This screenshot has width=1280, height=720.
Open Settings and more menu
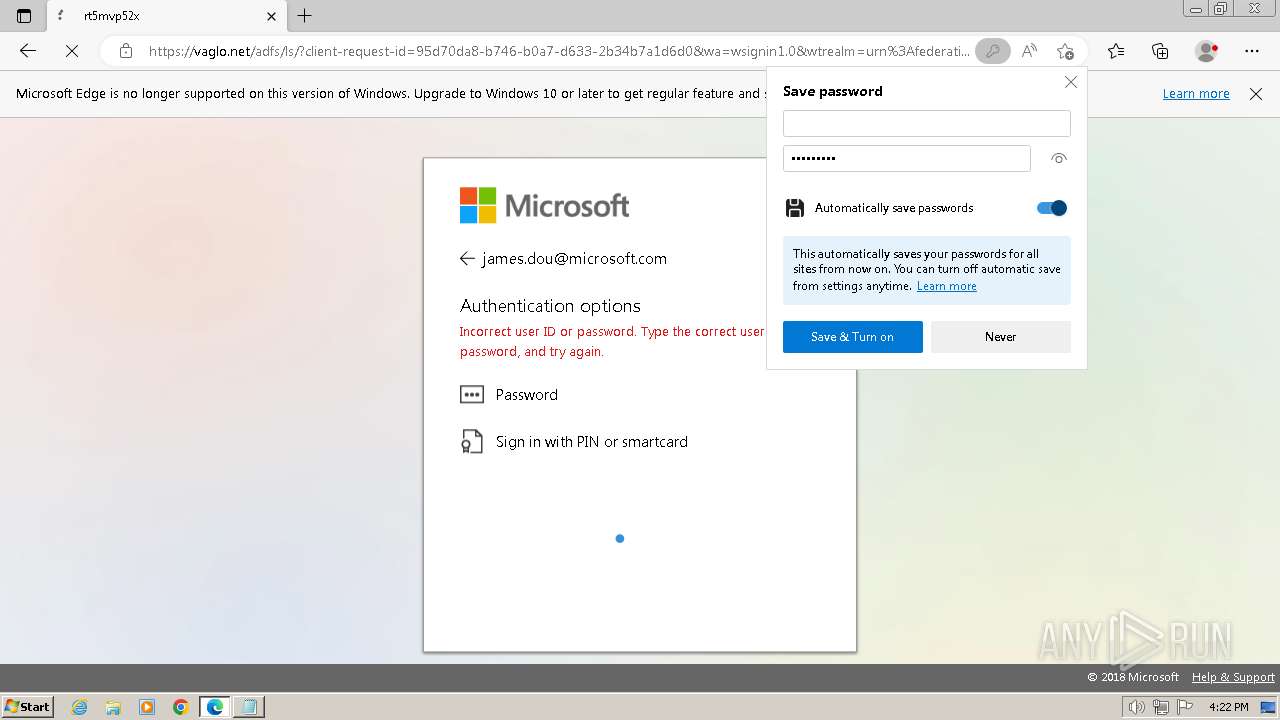pos(1252,51)
